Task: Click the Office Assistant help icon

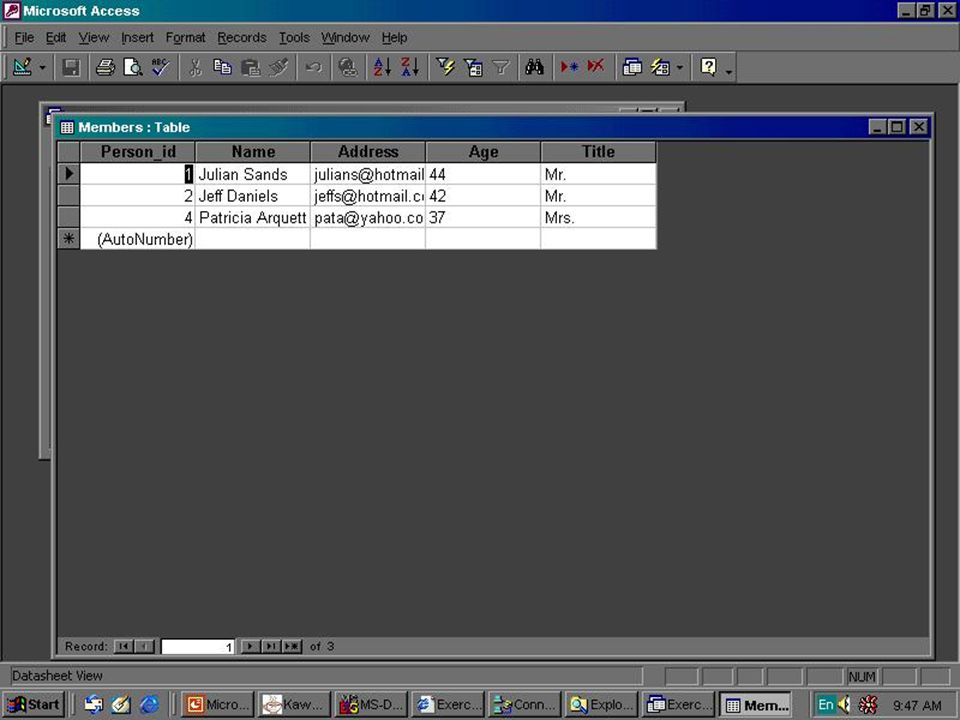Action: click(x=708, y=67)
